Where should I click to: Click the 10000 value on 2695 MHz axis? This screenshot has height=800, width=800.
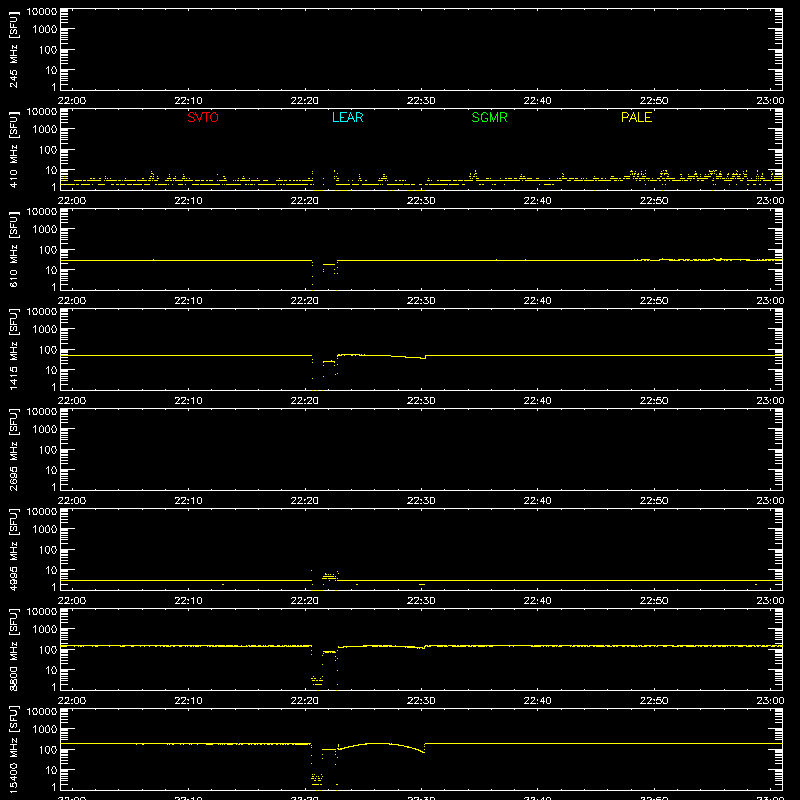pos(42,412)
